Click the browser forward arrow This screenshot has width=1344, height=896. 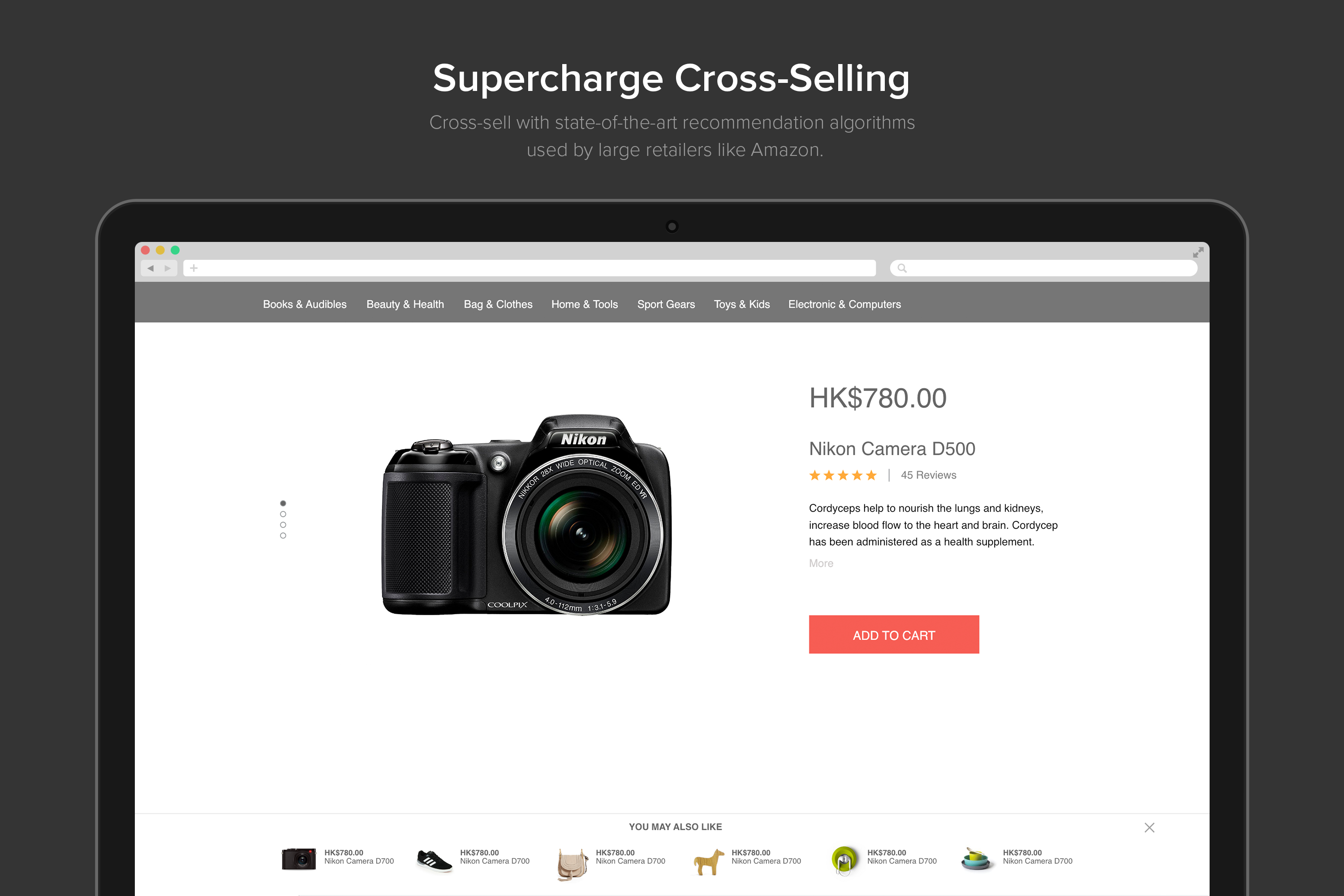168,268
